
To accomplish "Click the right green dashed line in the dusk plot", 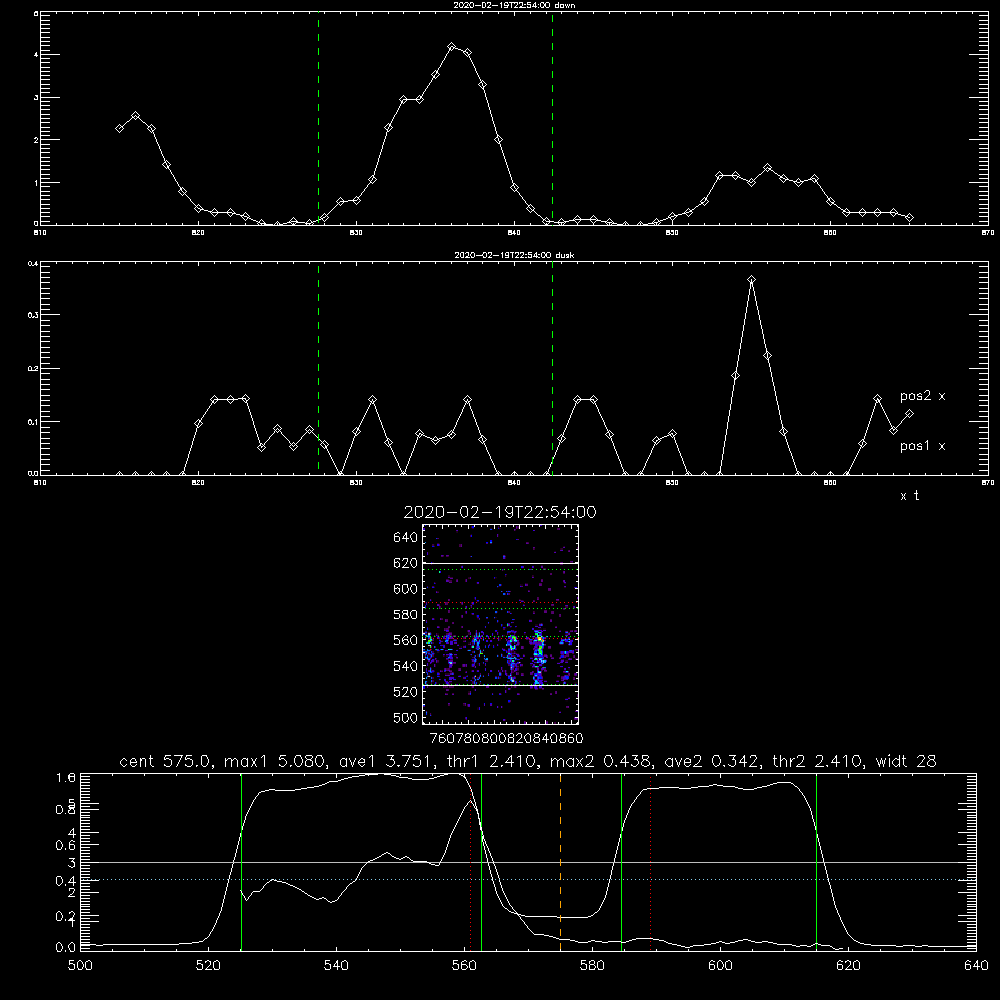I will tap(552, 369).
